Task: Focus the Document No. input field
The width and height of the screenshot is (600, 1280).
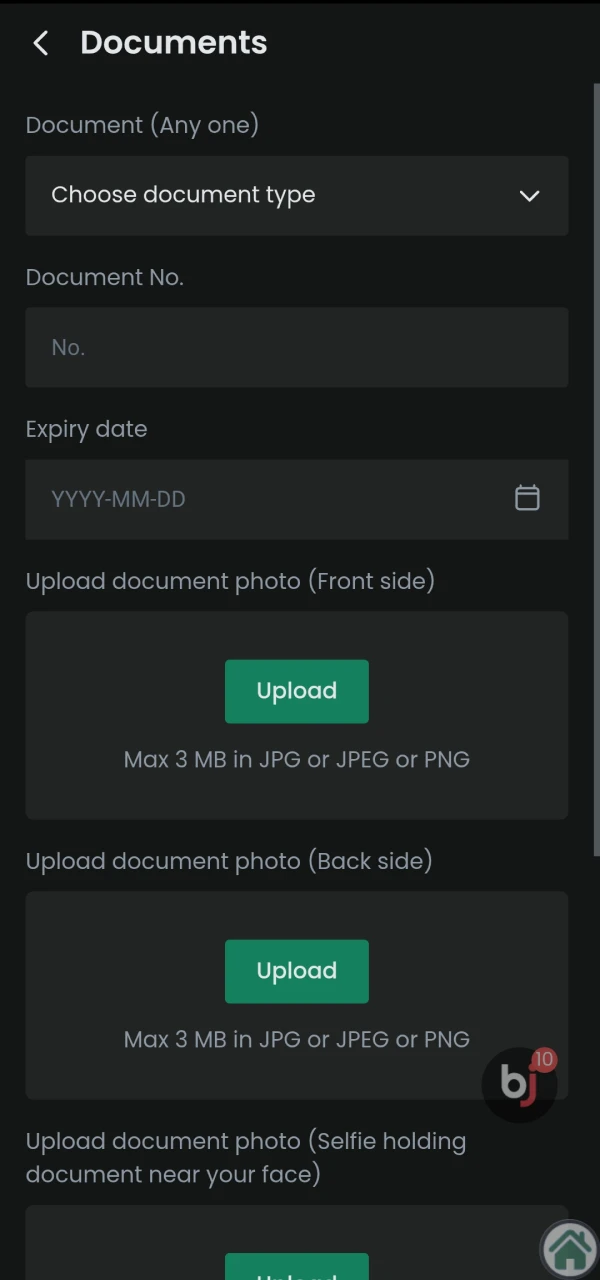Action: pos(296,347)
